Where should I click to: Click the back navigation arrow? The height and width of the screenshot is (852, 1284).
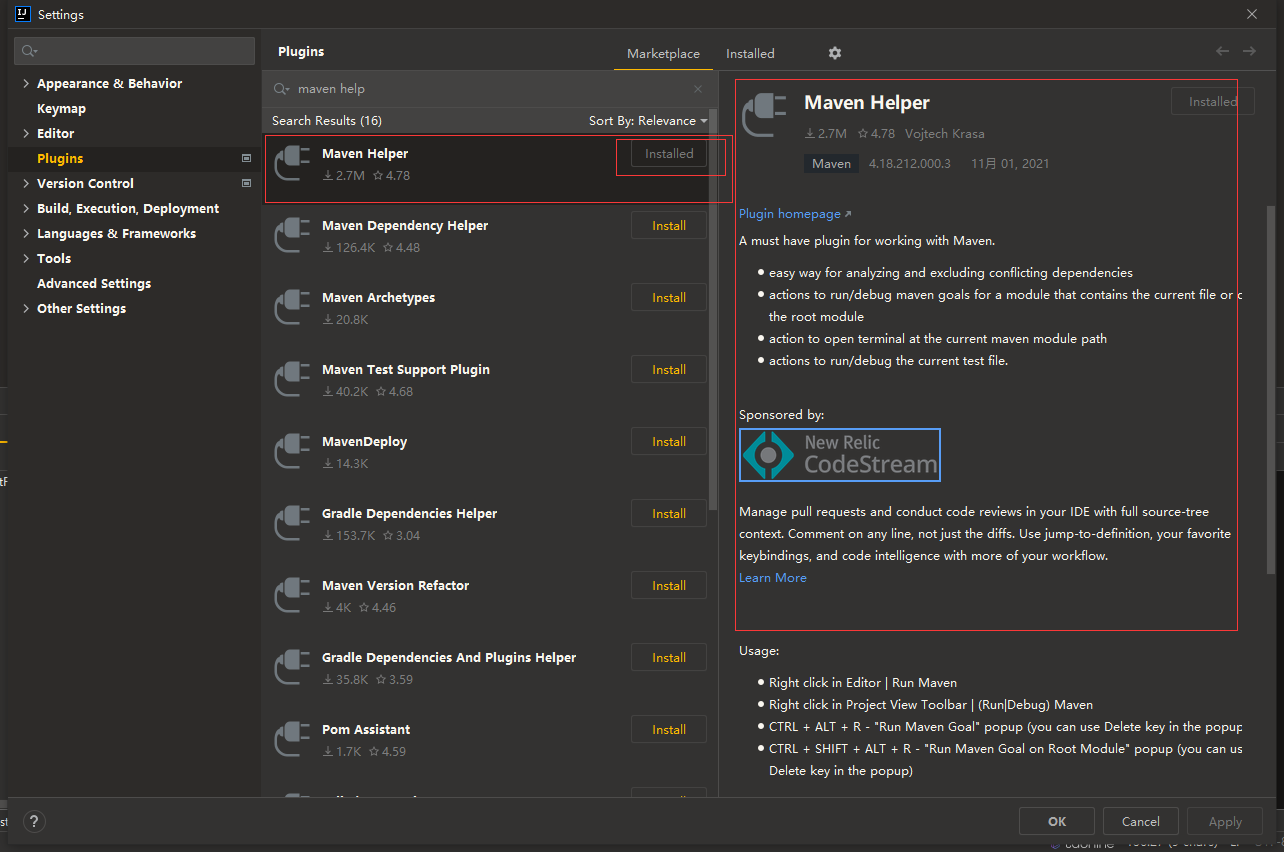[1222, 51]
